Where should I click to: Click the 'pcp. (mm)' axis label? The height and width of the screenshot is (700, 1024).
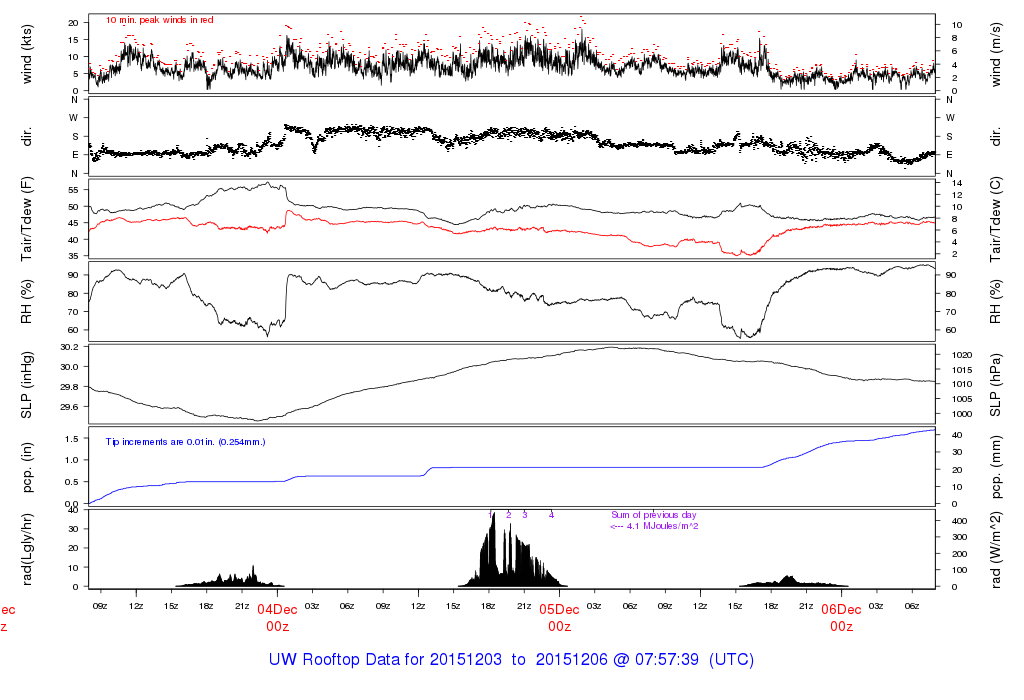pos(995,467)
